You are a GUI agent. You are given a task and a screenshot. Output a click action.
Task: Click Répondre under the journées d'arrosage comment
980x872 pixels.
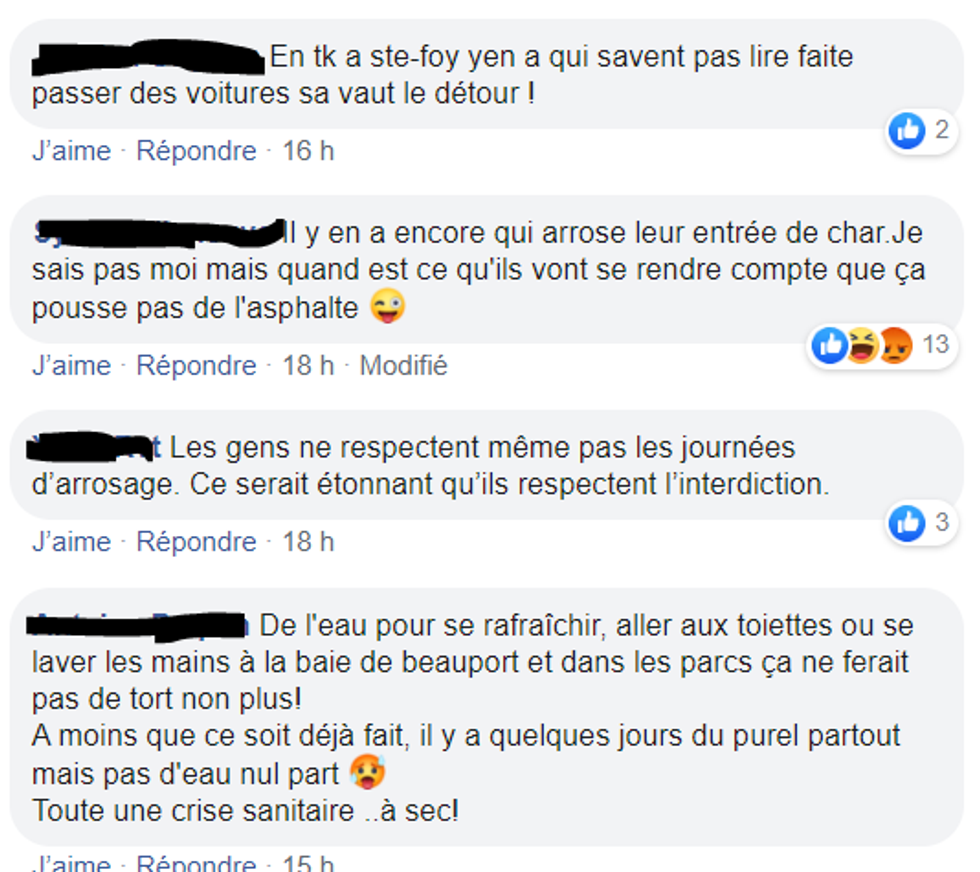(196, 542)
